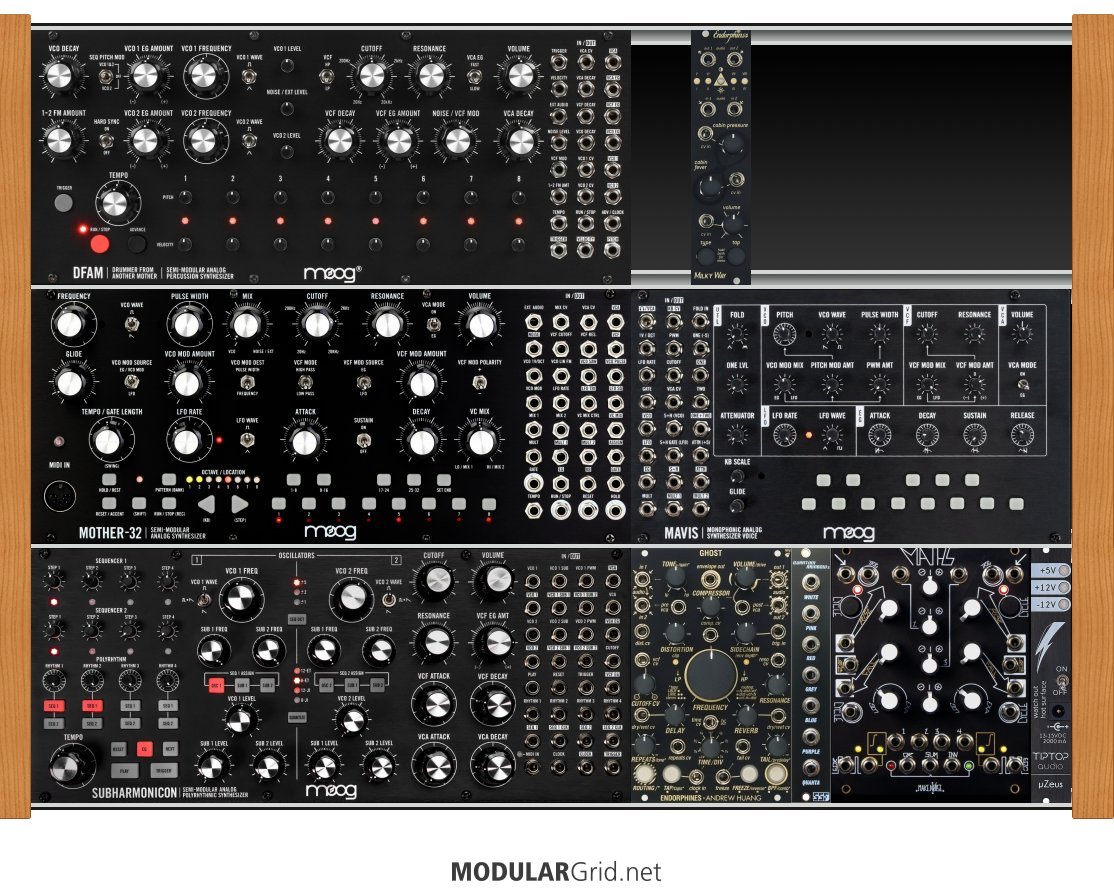Click the Quantum Rainbow BLUE noise jack
The width and height of the screenshot is (1114, 893).
810,706
